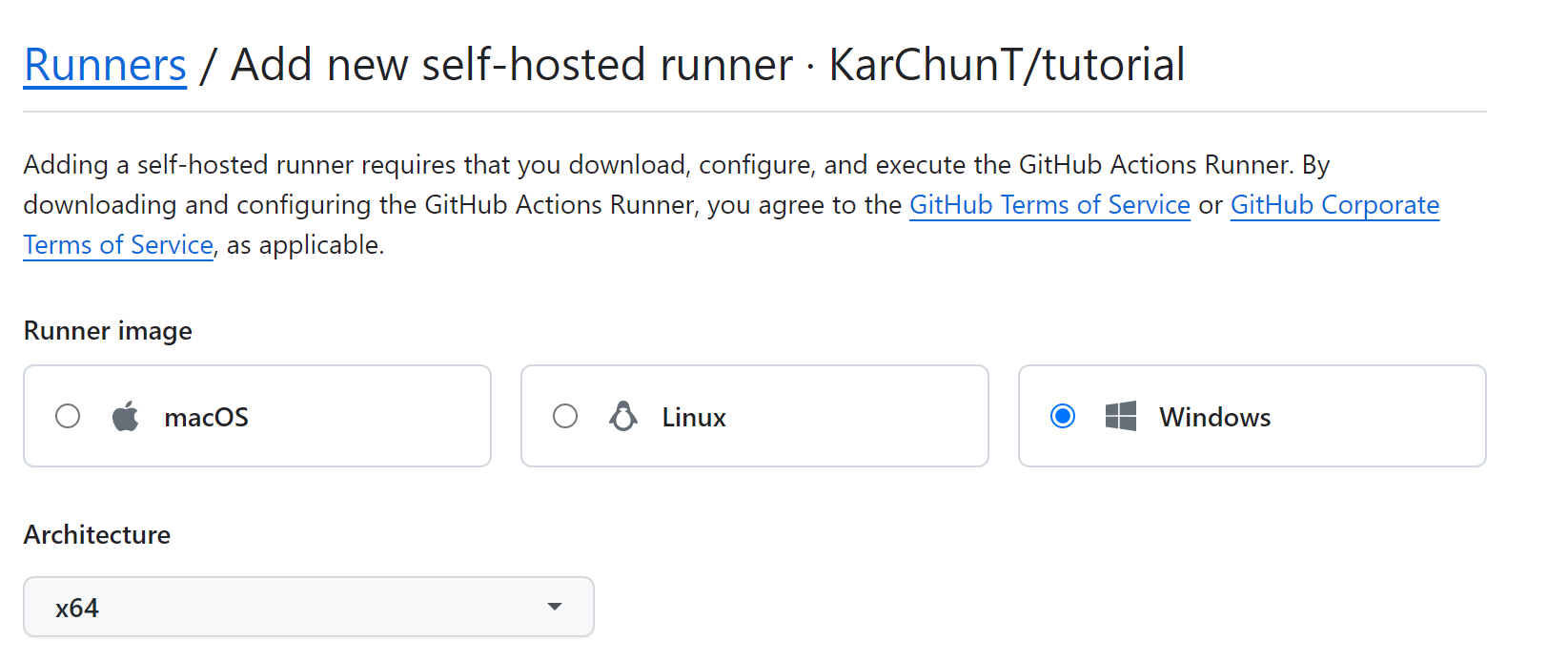
Task: Click the Windows logo icon
Action: (1121, 417)
